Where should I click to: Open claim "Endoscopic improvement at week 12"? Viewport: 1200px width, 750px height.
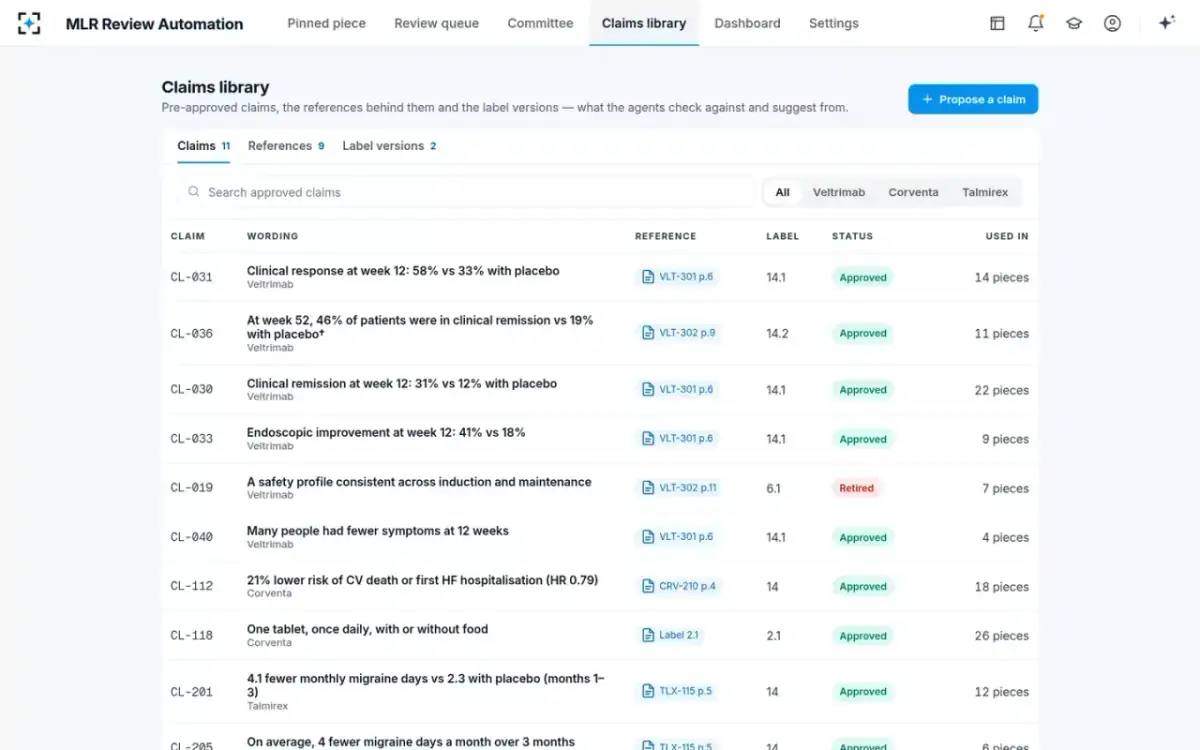386,432
